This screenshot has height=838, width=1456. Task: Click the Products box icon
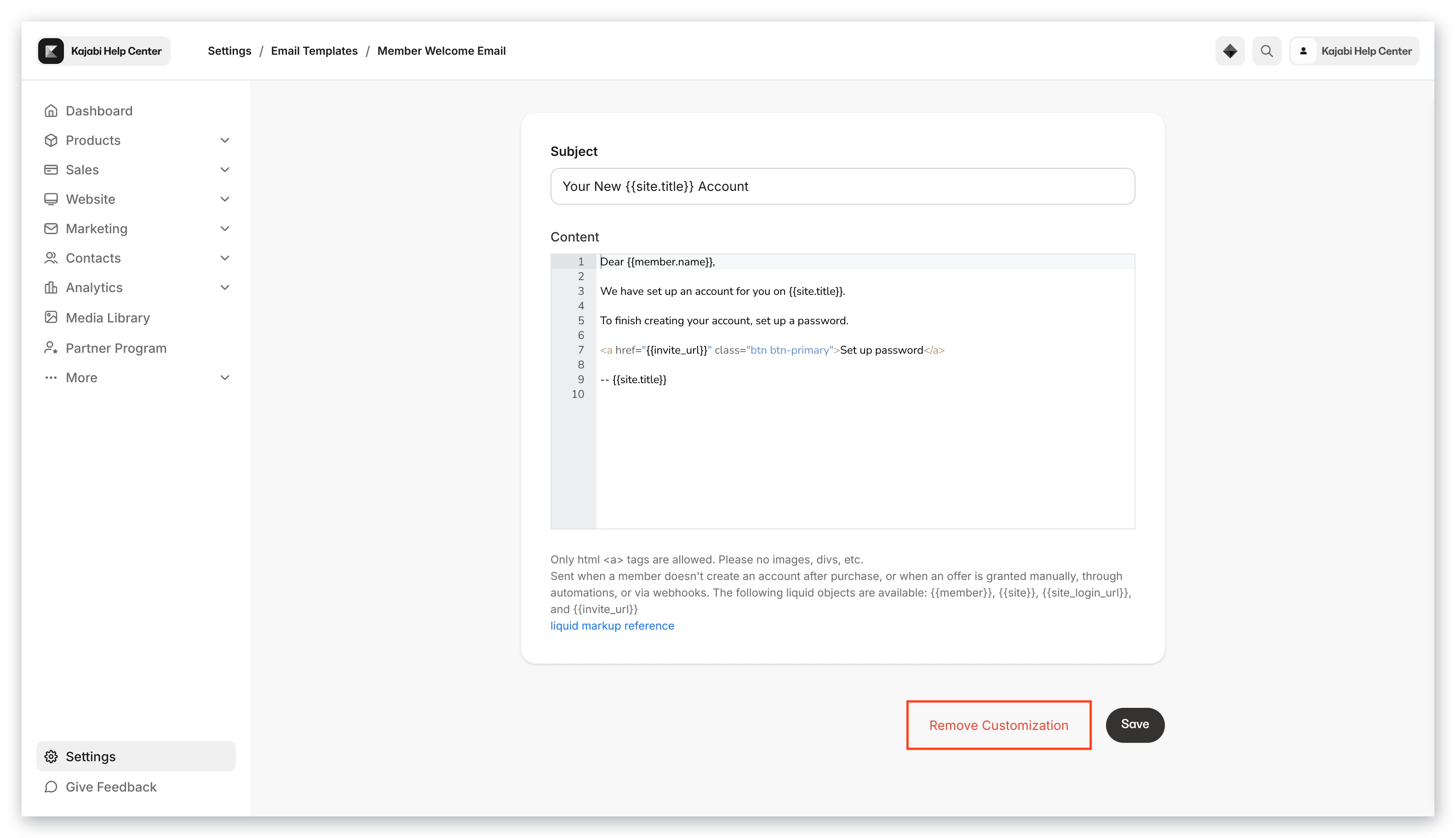(x=51, y=140)
